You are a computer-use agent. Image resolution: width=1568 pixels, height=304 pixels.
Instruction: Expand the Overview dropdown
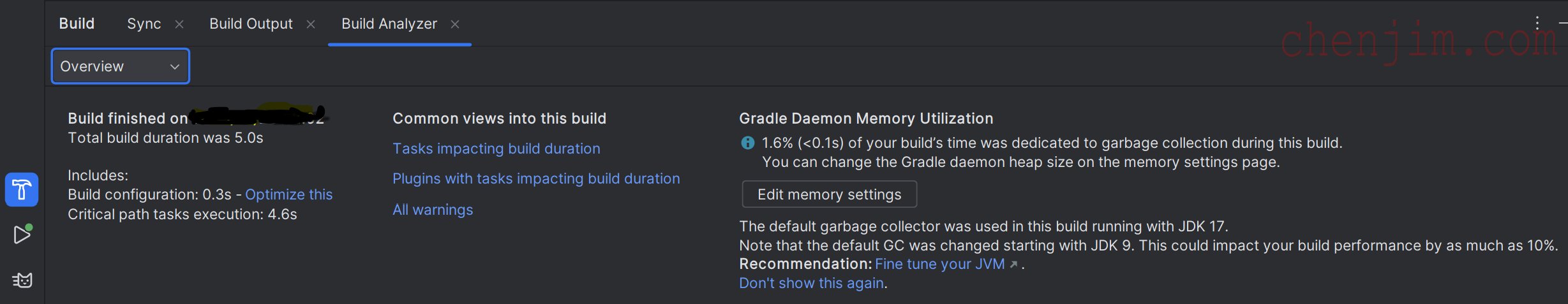pyautogui.click(x=121, y=66)
